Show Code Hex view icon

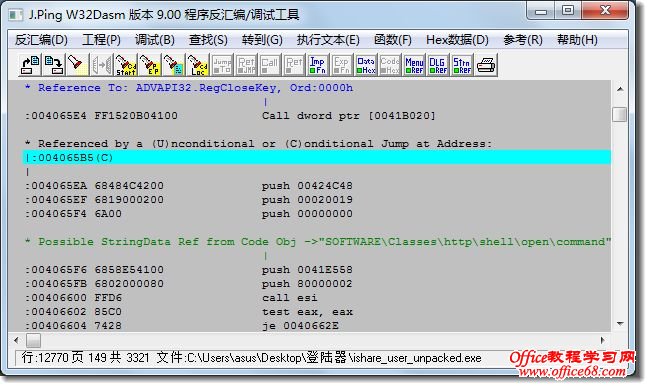(x=390, y=65)
